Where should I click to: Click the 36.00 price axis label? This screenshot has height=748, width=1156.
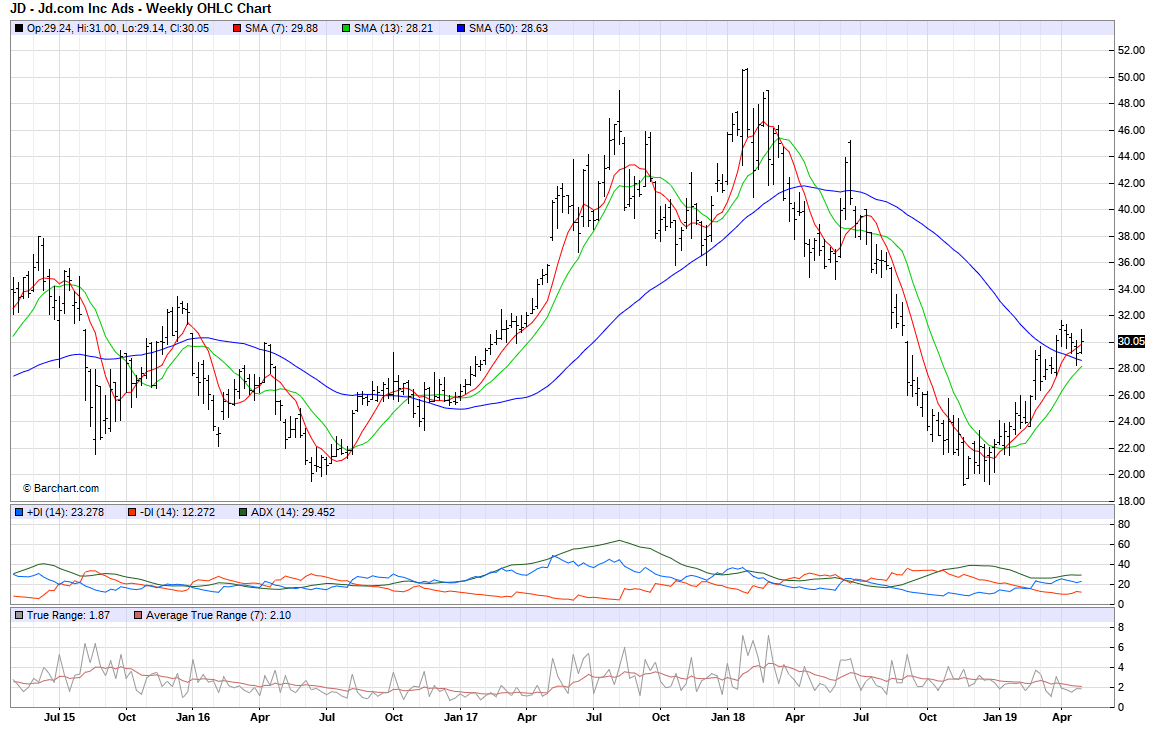(1132, 262)
